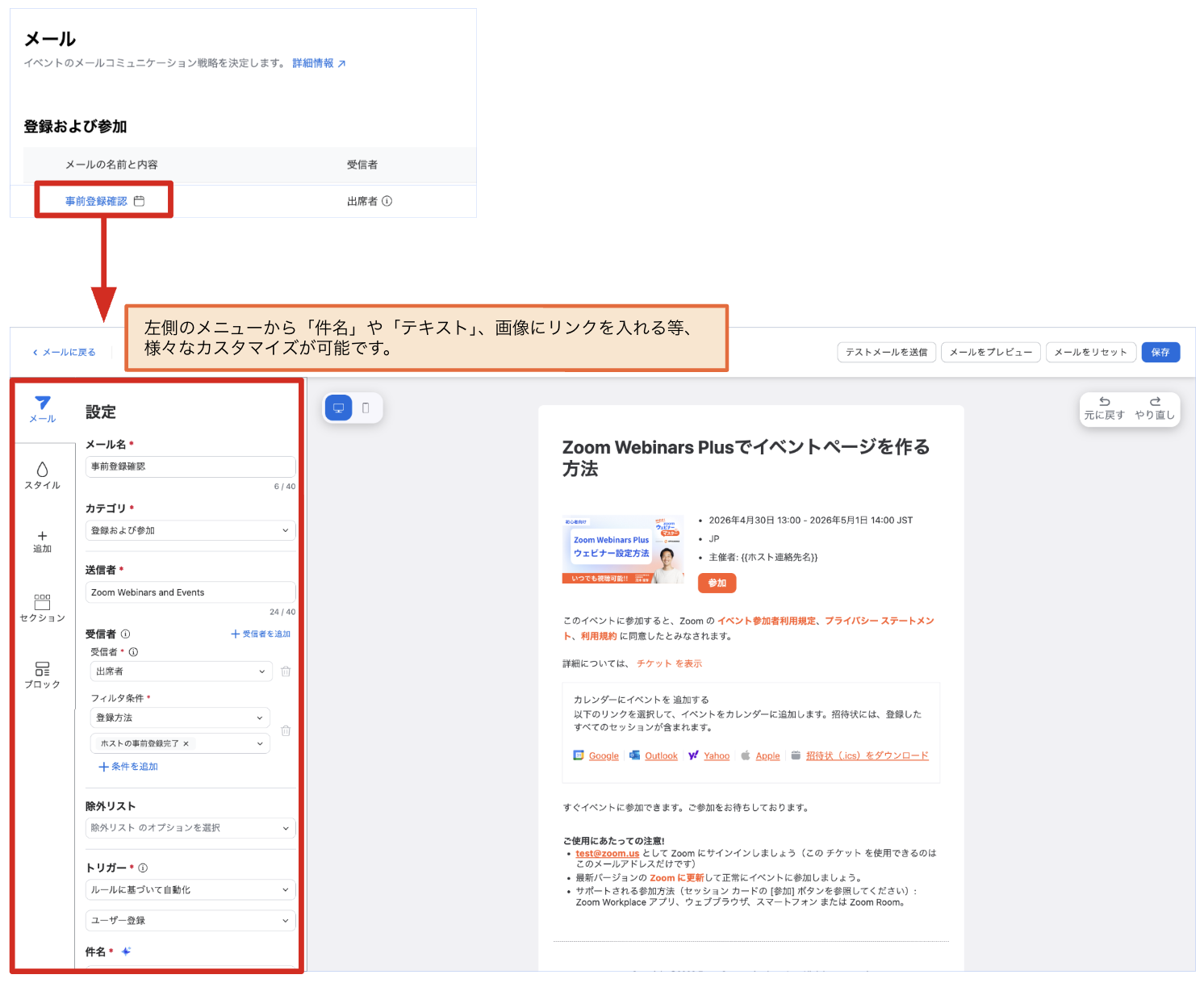Switch to mobile preview mode
Image resolution: width=1204 pixels, height=983 pixels.
pos(366,408)
